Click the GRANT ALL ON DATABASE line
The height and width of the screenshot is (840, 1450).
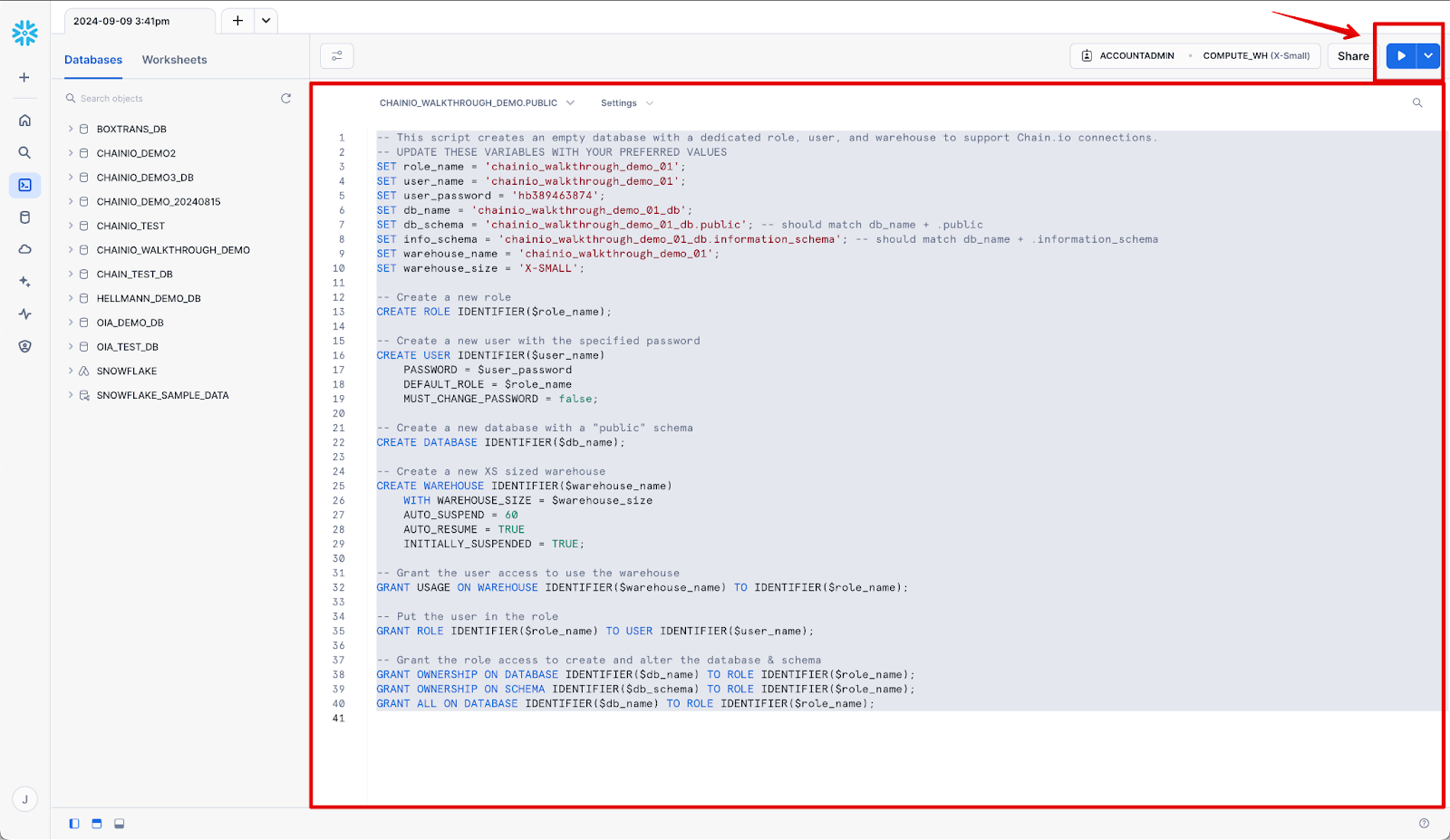pos(625,703)
